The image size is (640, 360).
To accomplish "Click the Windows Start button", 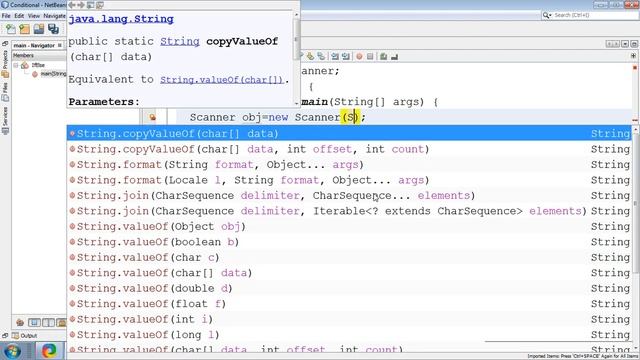I will 13,351.
